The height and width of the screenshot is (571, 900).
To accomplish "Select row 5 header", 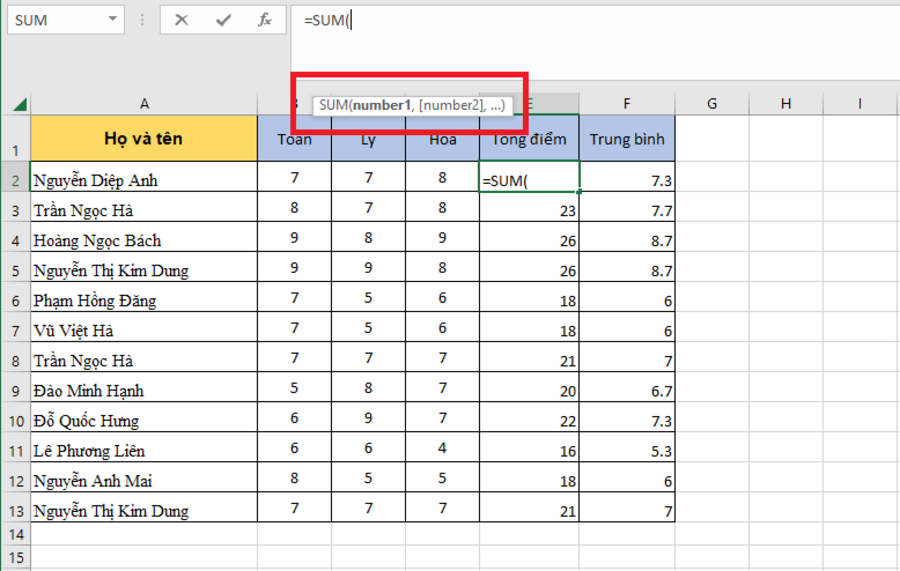I will 15,266.
